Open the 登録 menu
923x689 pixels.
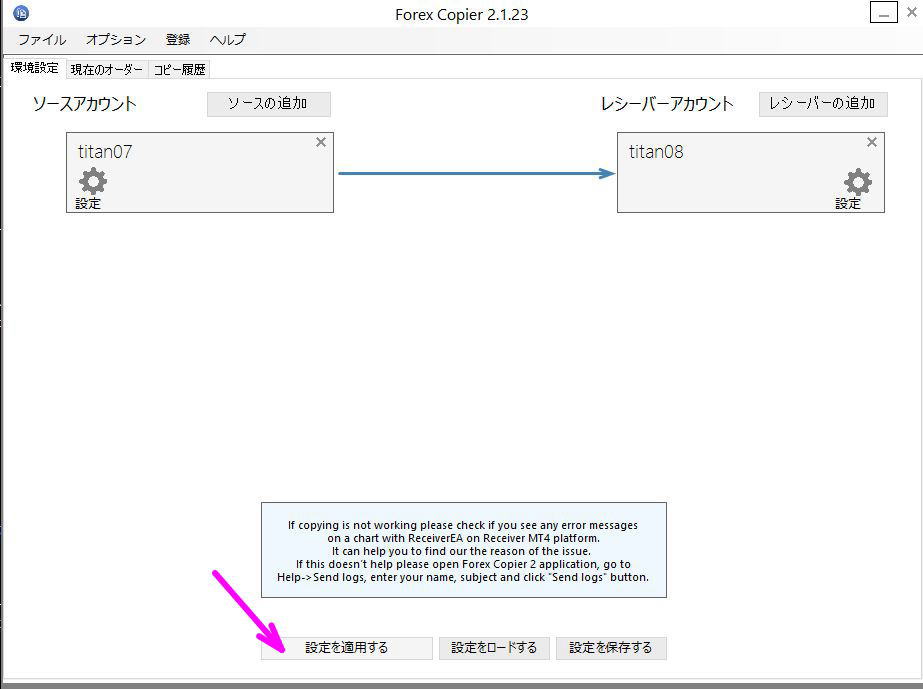point(177,39)
